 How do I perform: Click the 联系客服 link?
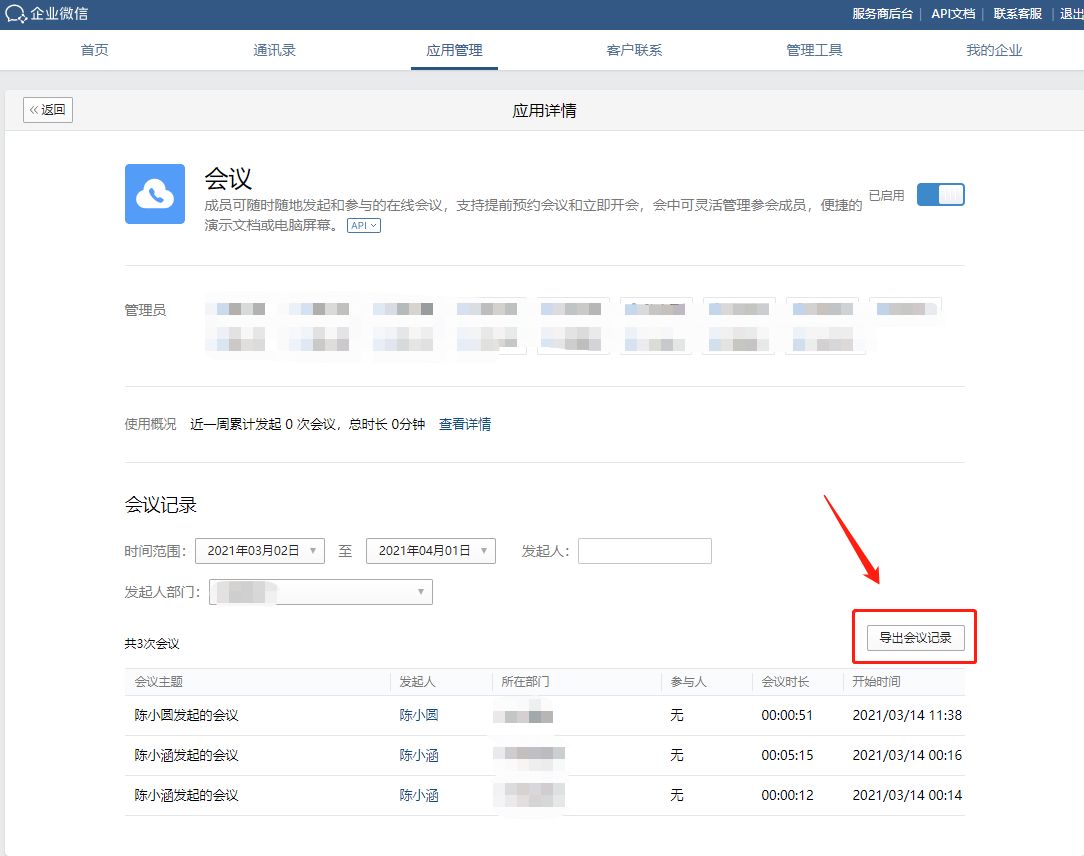pos(1018,14)
